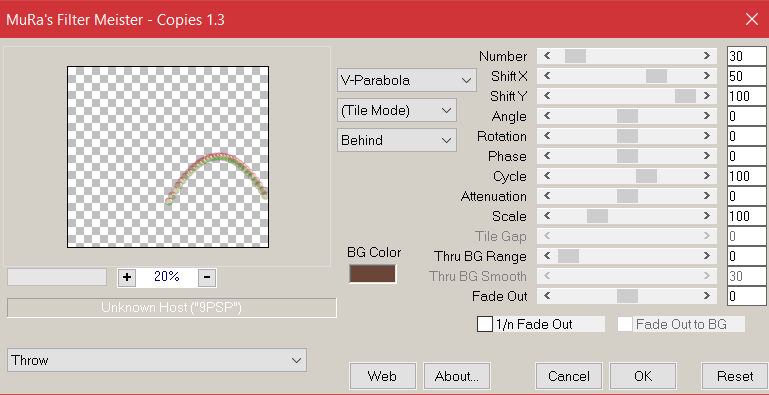Image resolution: width=769 pixels, height=395 pixels.
Task: Click left arrow of Fade Out slider
Action: [547, 296]
